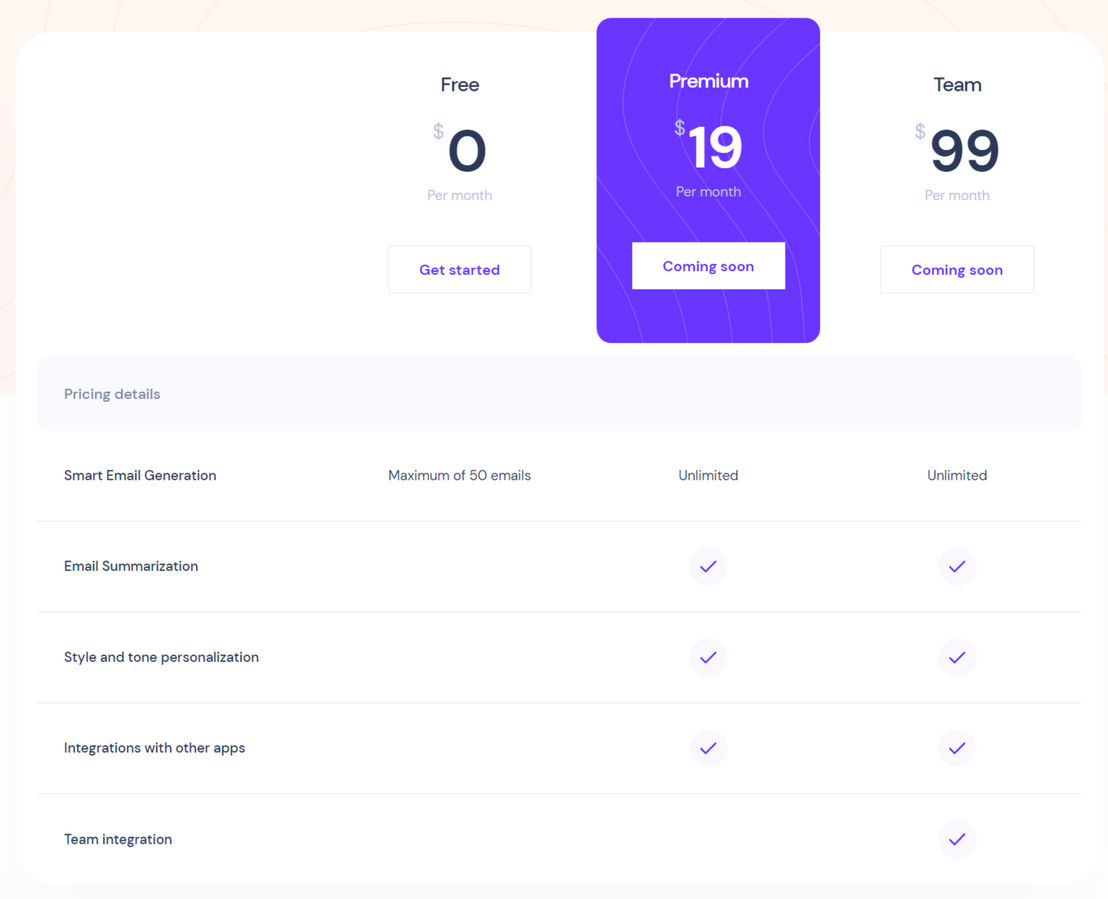Click Team checkmark for Team integration
Viewport: 1108px width, 899px height.
957,839
